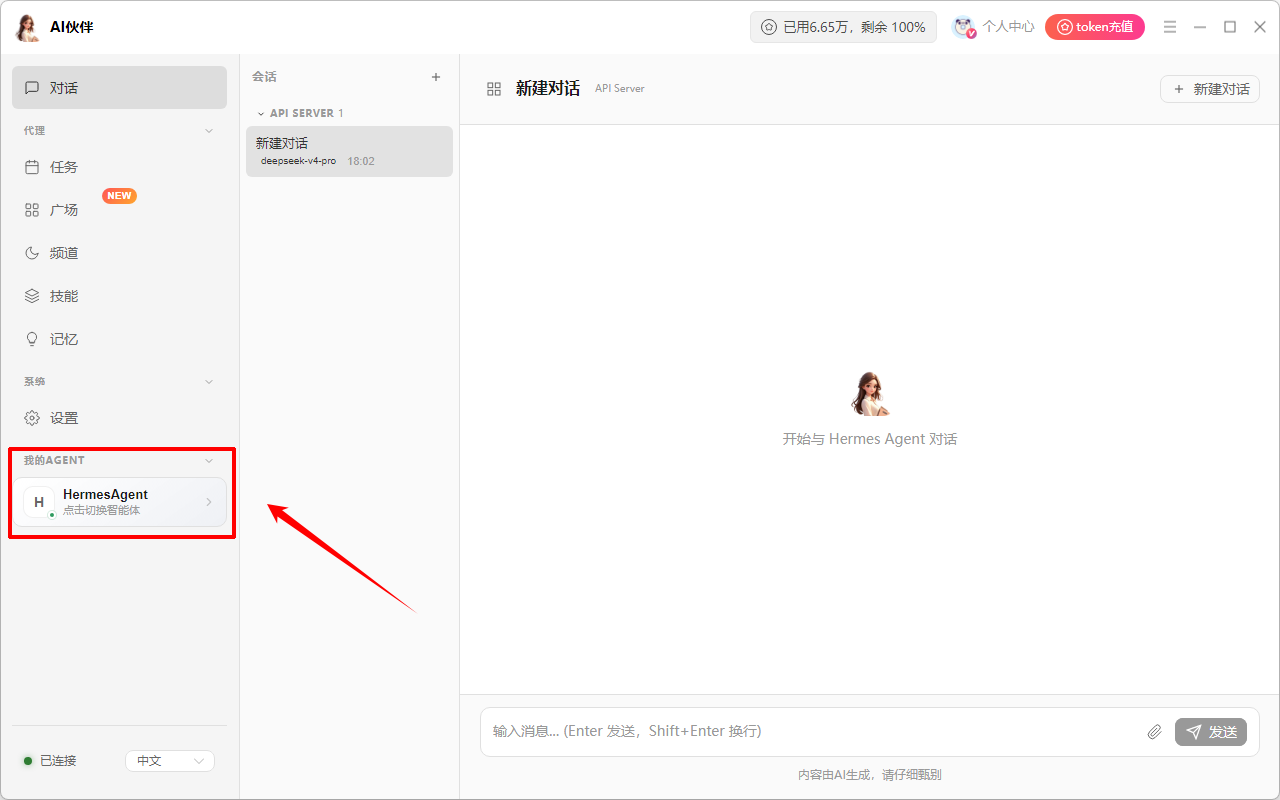The height and width of the screenshot is (800, 1280).
Task: Collapse the 系统 section
Action: pyautogui.click(x=209, y=382)
